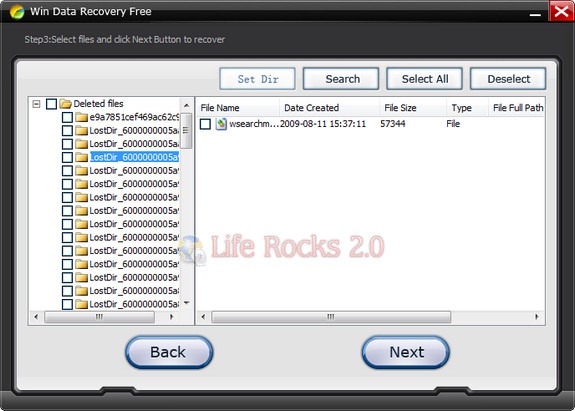Click the folder tree's horizontal scrollbar thumb
575x411 pixels.
point(99,317)
